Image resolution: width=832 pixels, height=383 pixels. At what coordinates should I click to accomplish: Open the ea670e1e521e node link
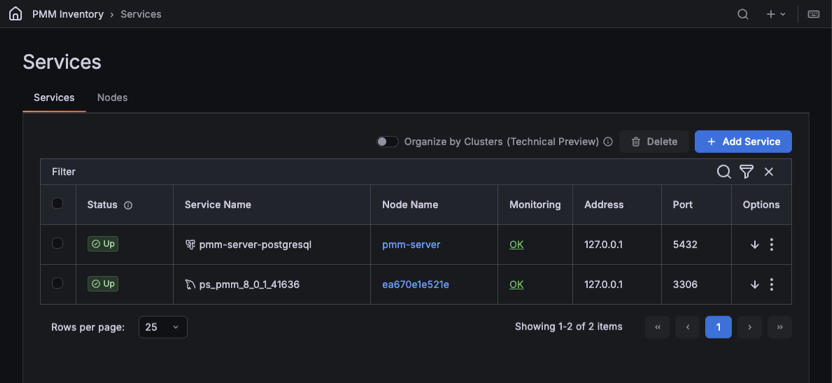(x=415, y=284)
